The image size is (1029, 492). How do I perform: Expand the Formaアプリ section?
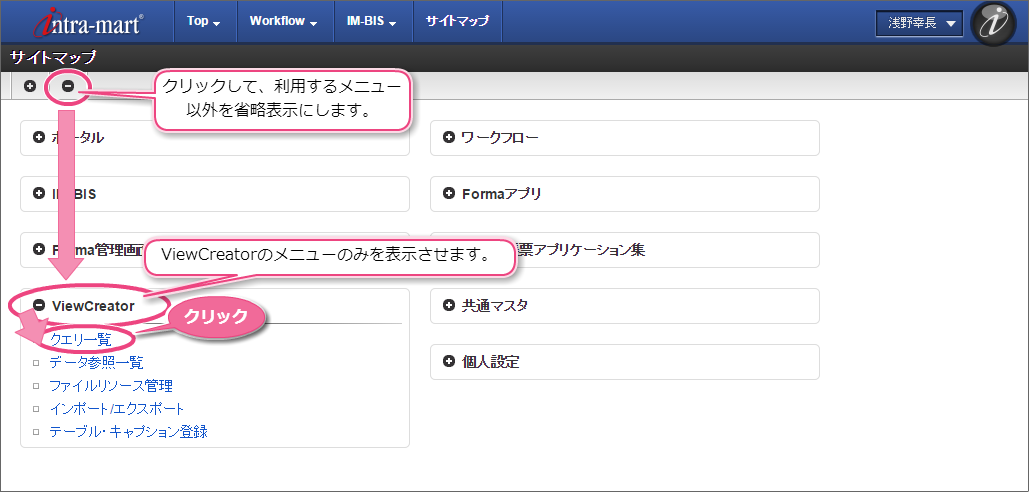(x=449, y=194)
